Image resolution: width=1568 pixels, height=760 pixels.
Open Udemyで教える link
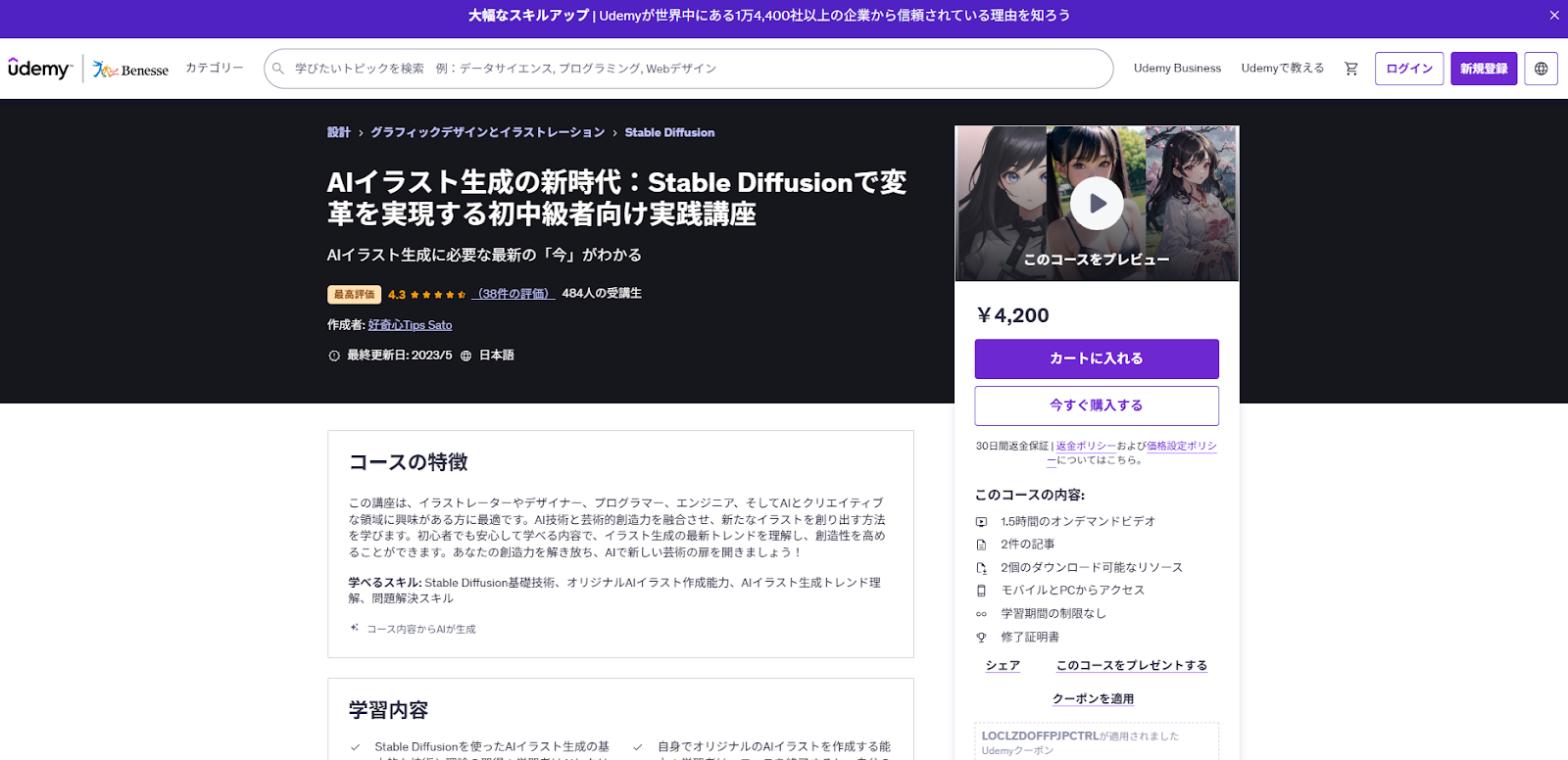click(x=1283, y=69)
